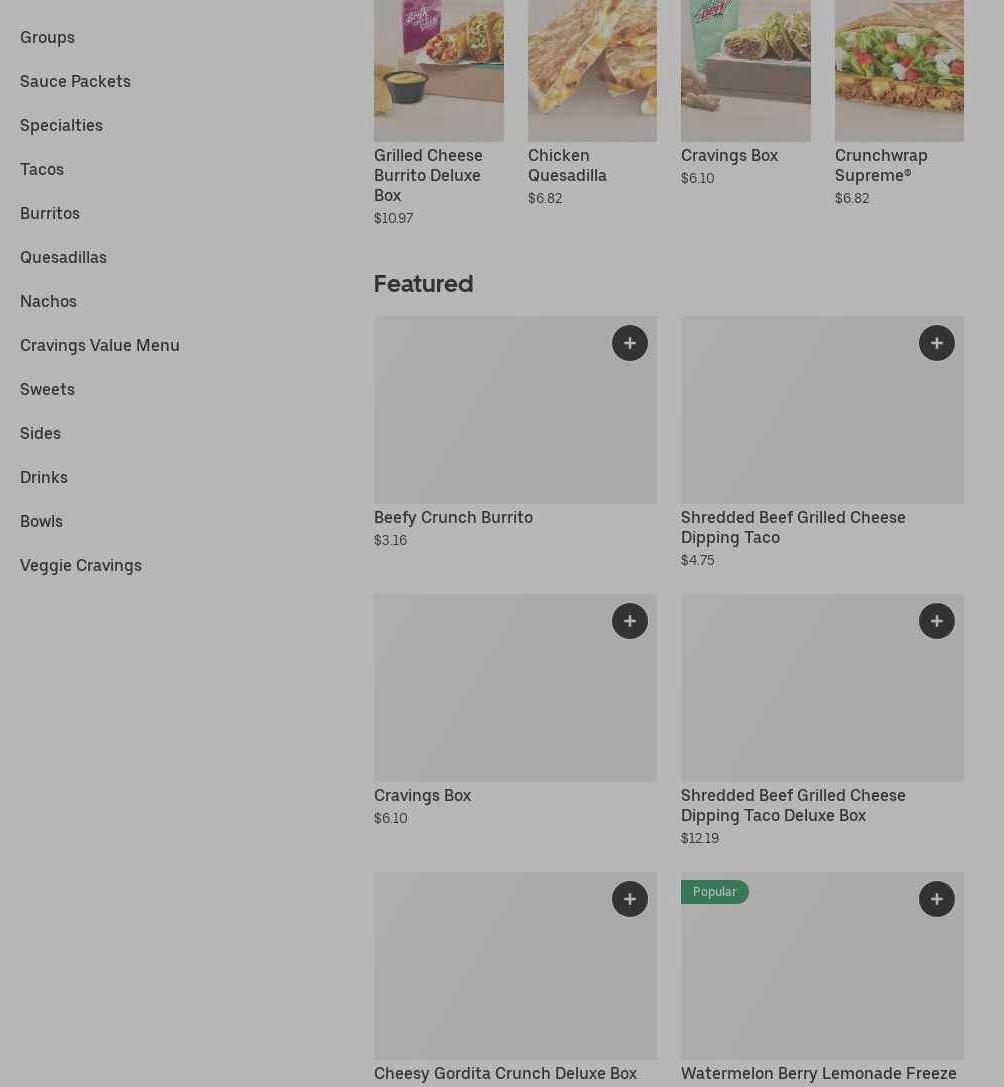Add Beefy Crunch Burrito with plus icon
The image size is (1004, 1087).
tap(629, 343)
